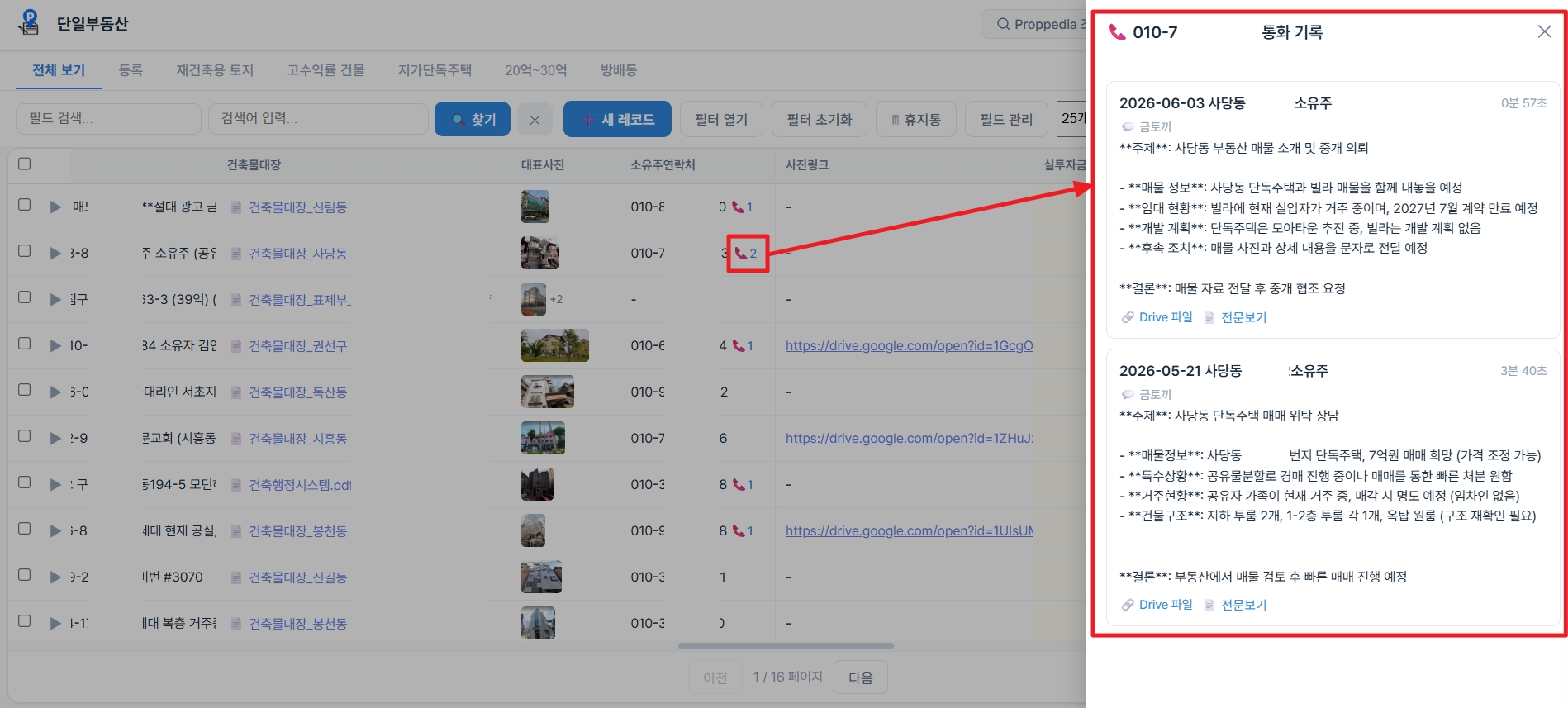Click 전문보기 document icon in 2026-06-03 card
The height and width of the screenshot is (708, 1568).
pyautogui.click(x=1209, y=317)
